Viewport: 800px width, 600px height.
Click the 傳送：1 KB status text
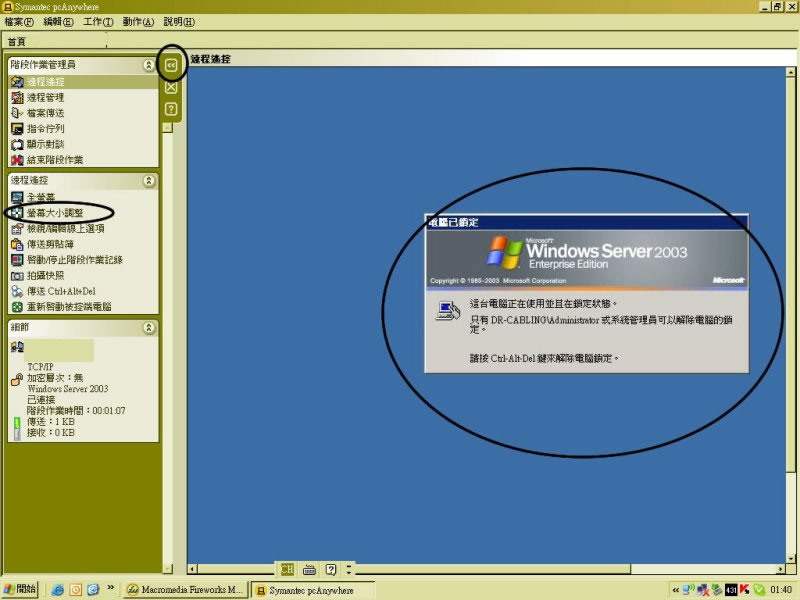(51, 421)
